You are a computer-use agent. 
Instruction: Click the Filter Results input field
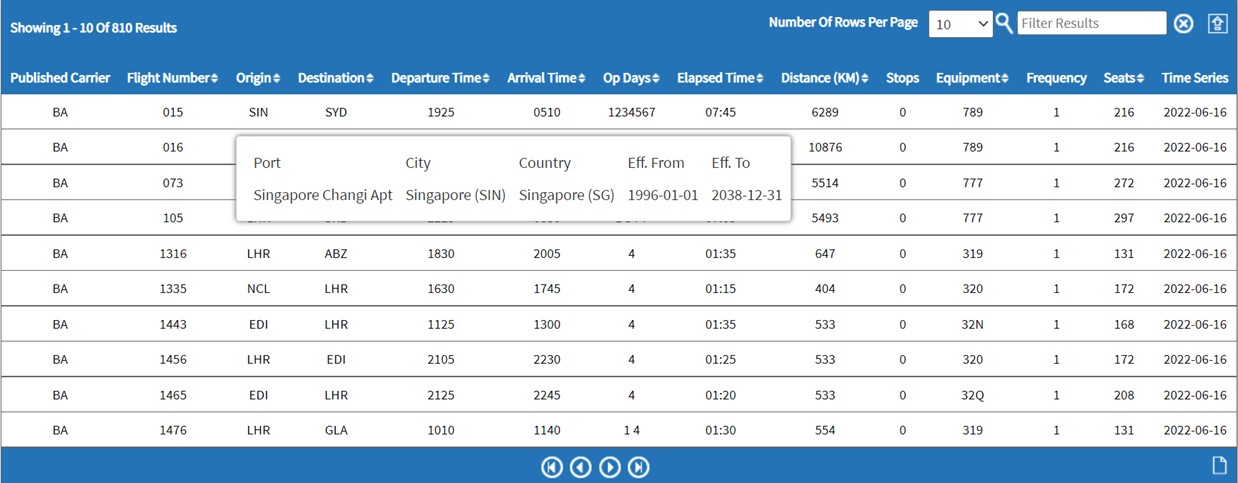click(x=1091, y=23)
